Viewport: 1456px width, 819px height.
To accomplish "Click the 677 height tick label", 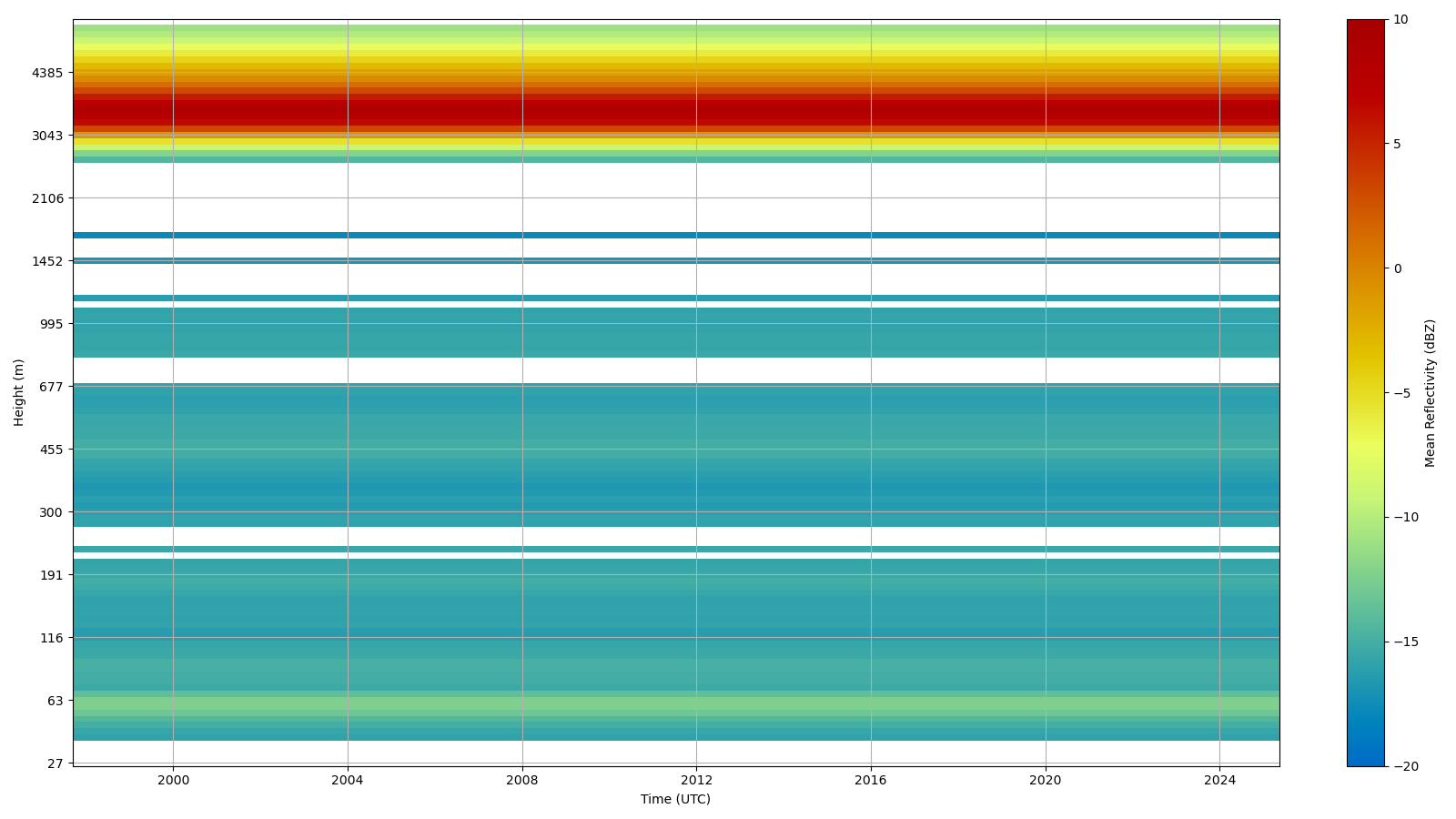I will point(52,387).
